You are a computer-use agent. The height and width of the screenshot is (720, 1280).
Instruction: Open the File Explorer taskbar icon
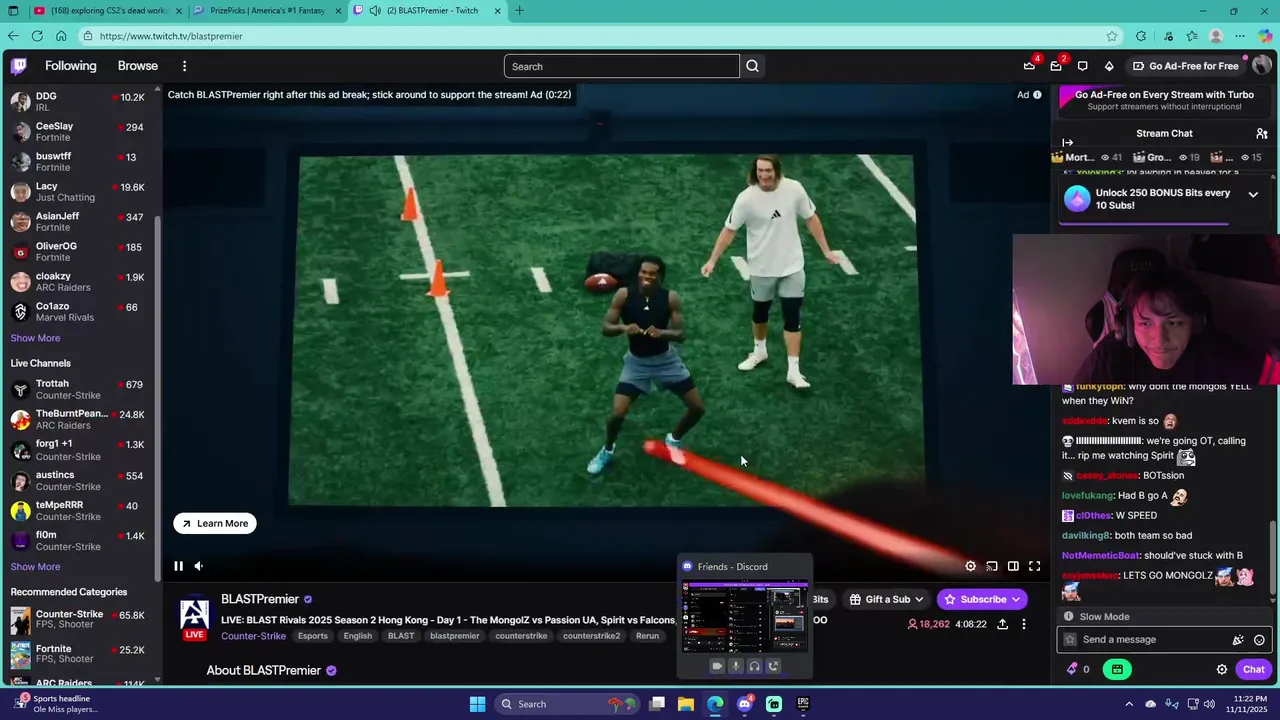click(686, 704)
